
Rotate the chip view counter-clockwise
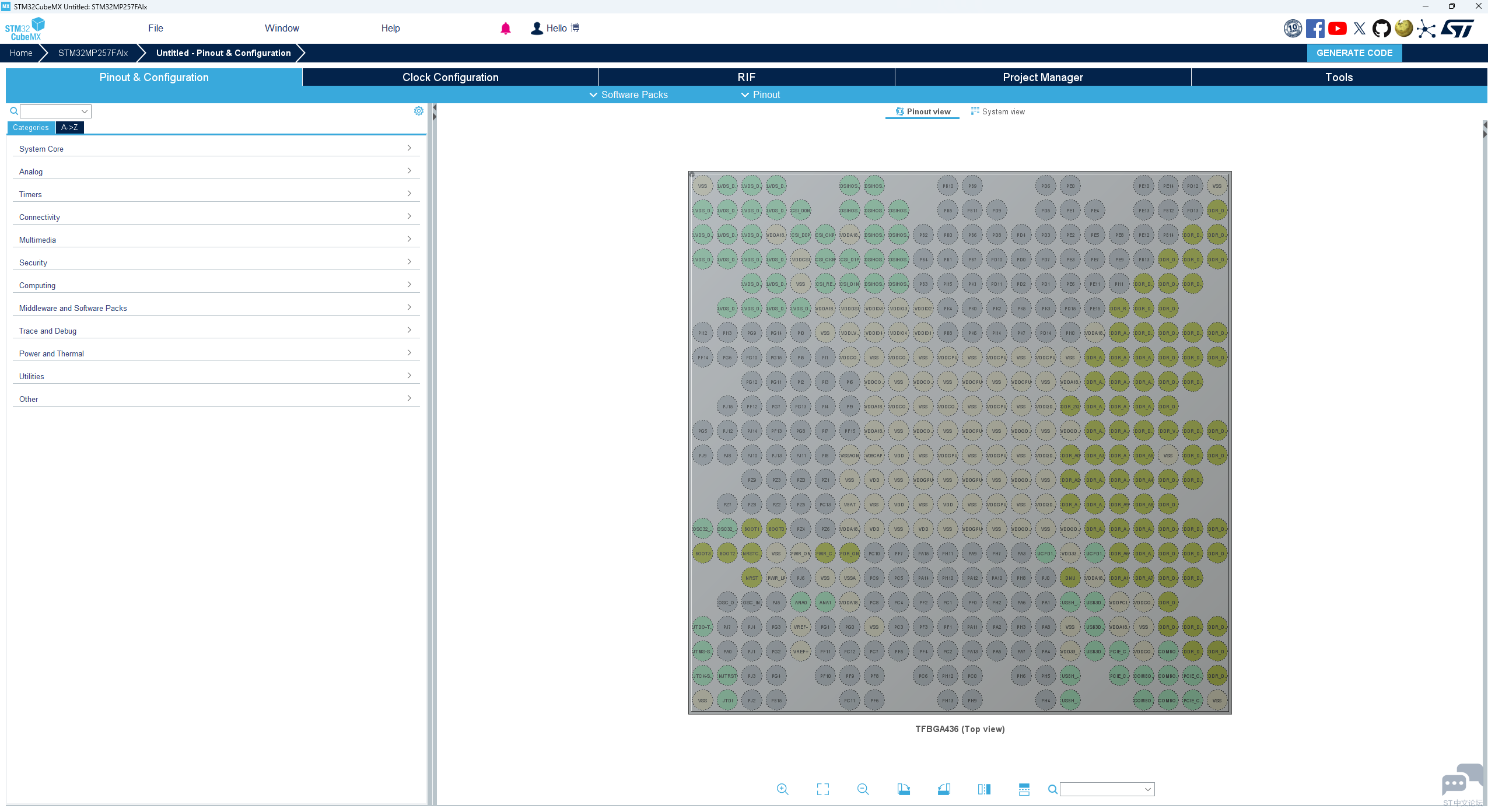[944, 789]
